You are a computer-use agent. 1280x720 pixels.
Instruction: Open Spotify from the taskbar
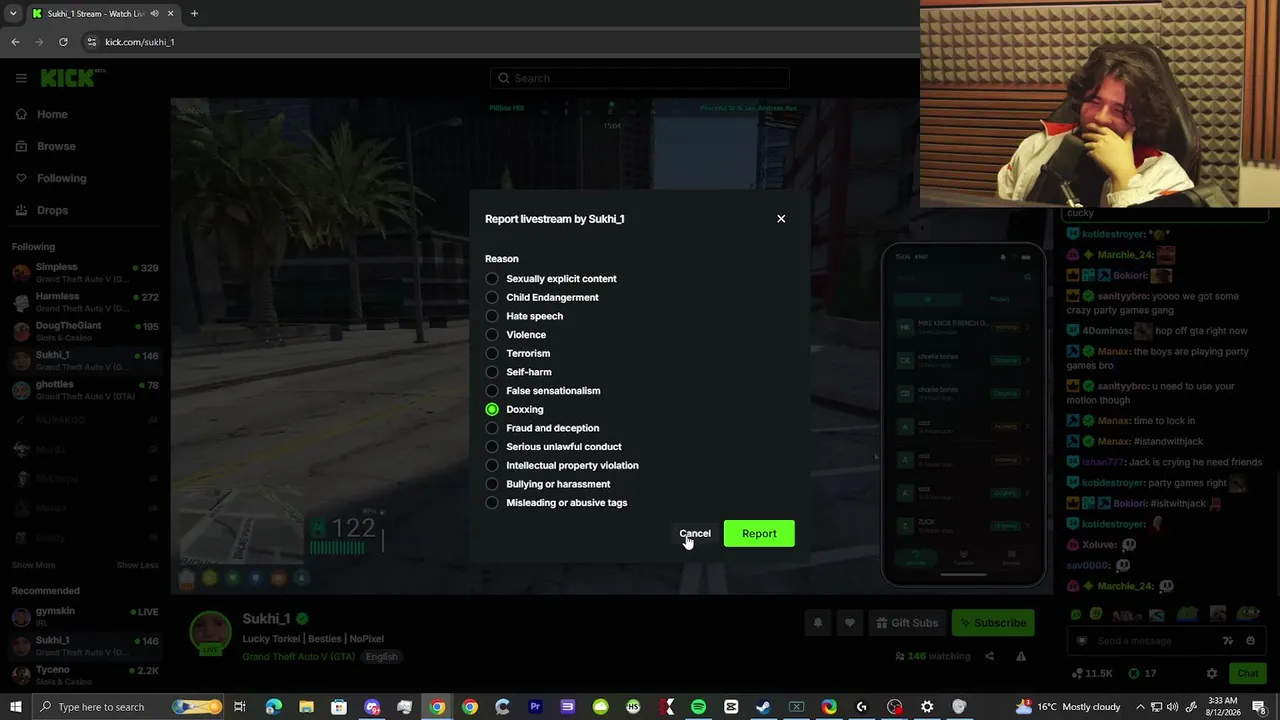point(698,707)
